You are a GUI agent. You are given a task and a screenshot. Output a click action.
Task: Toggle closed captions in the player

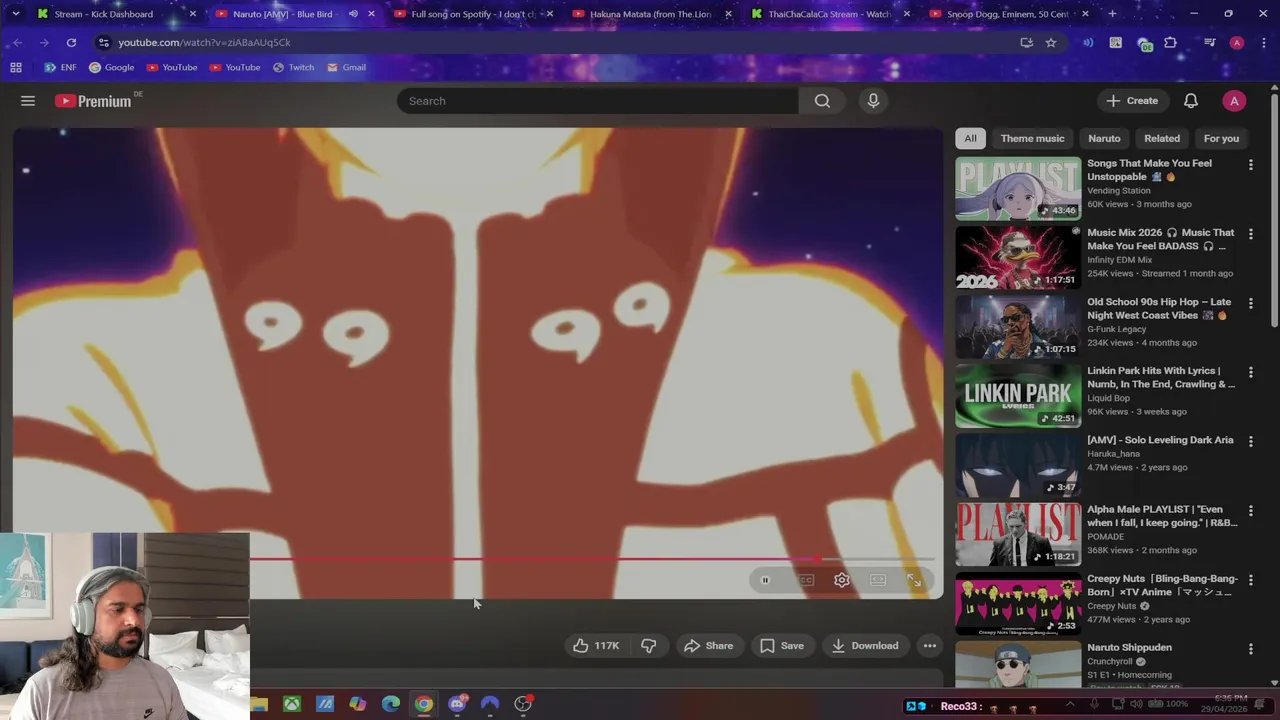click(x=806, y=580)
